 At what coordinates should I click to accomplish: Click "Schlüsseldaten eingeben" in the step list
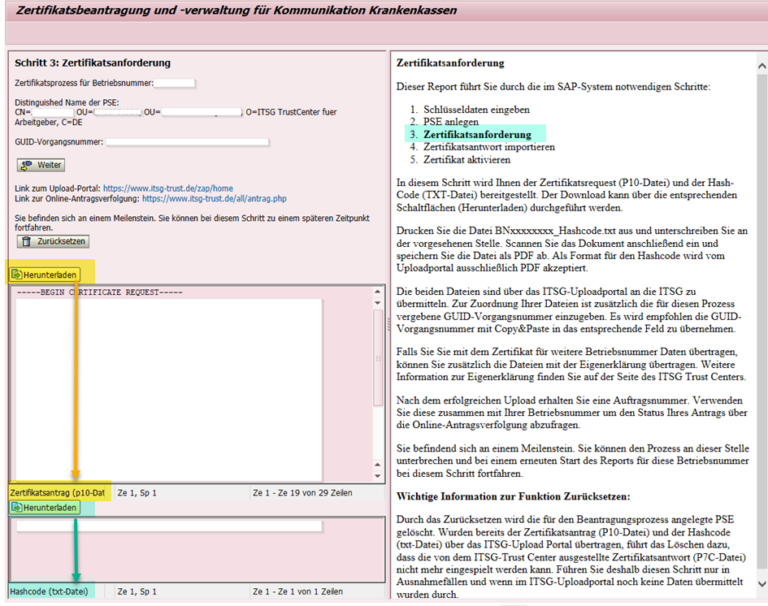pyautogui.click(x=476, y=109)
